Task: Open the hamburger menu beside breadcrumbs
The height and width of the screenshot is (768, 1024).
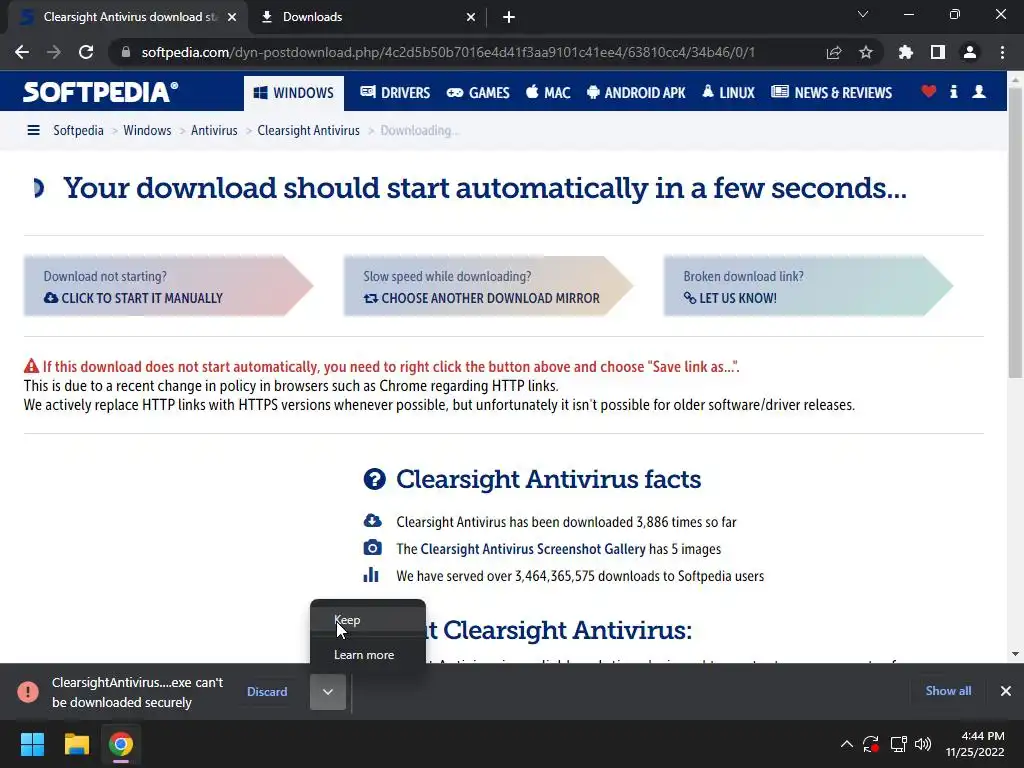Action: pos(33,131)
